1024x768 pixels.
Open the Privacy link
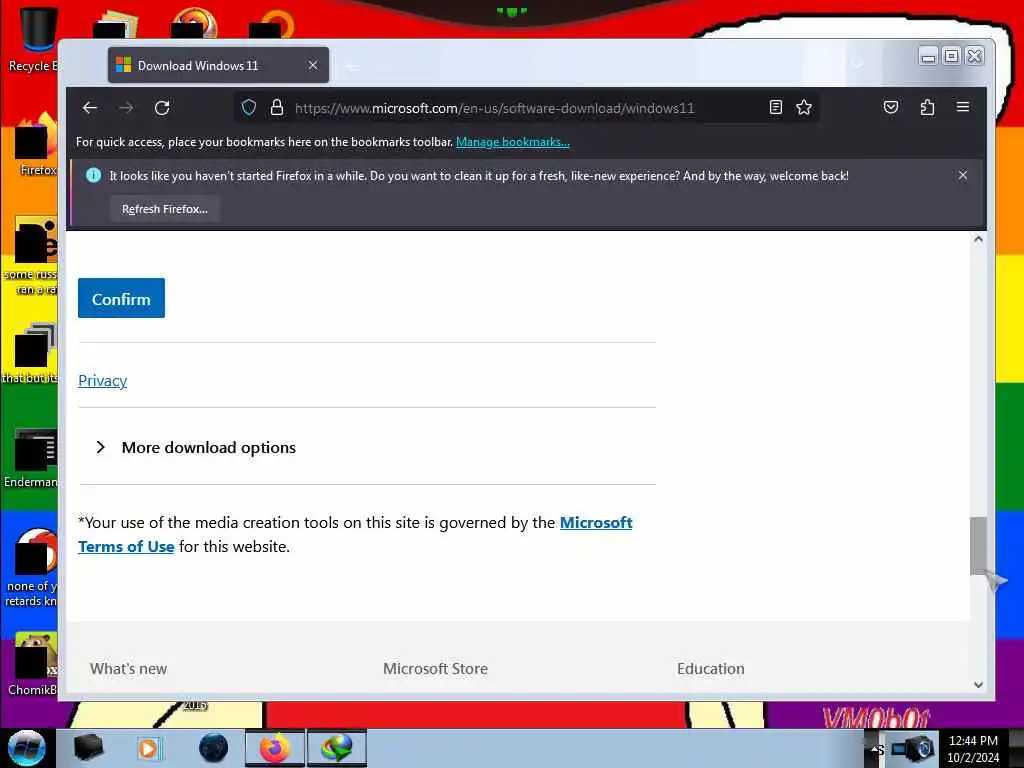point(103,381)
